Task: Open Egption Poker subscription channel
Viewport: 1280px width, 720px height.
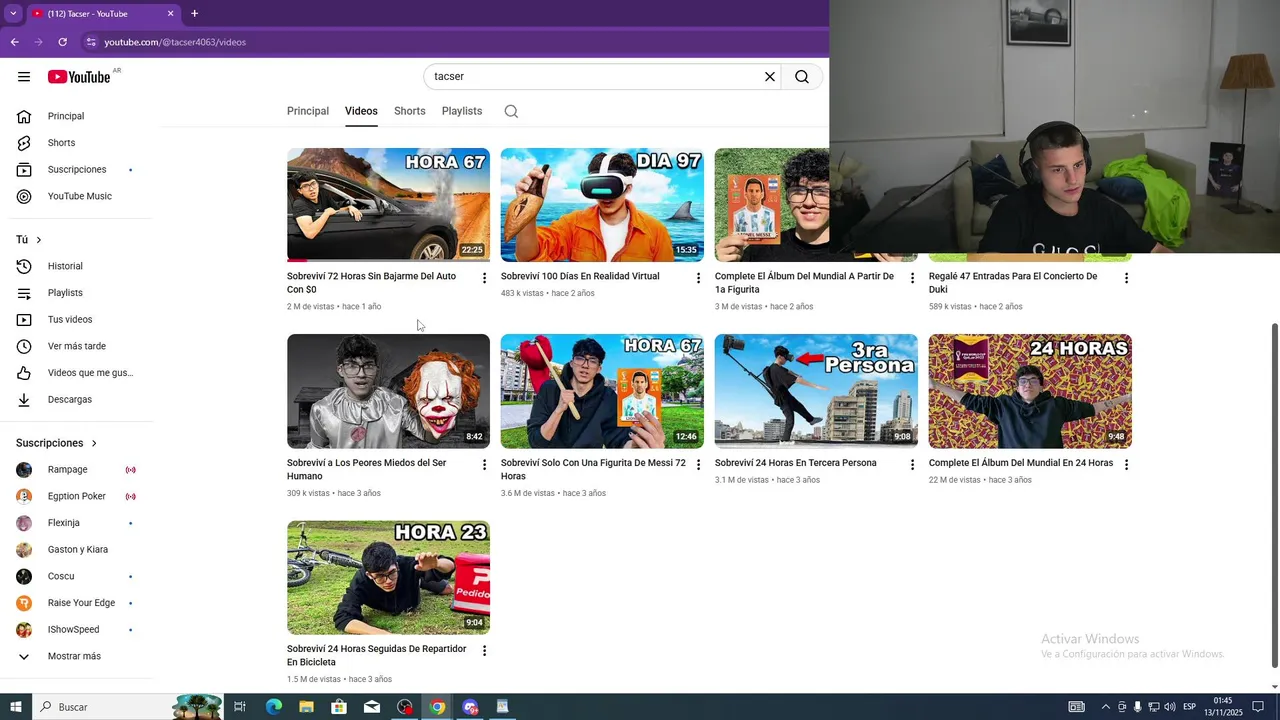Action: (x=76, y=496)
